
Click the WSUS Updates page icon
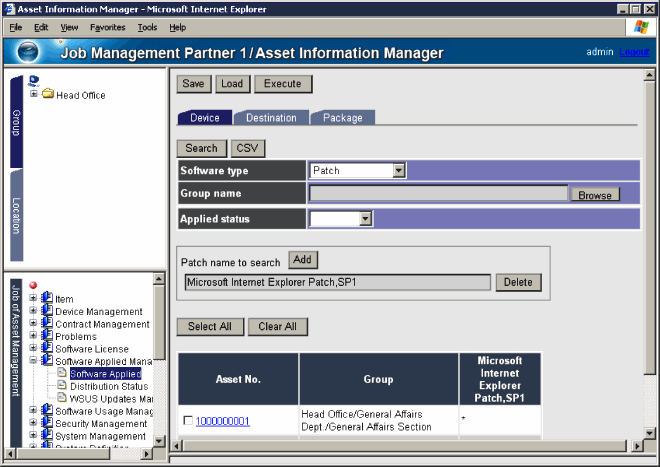tap(61, 399)
